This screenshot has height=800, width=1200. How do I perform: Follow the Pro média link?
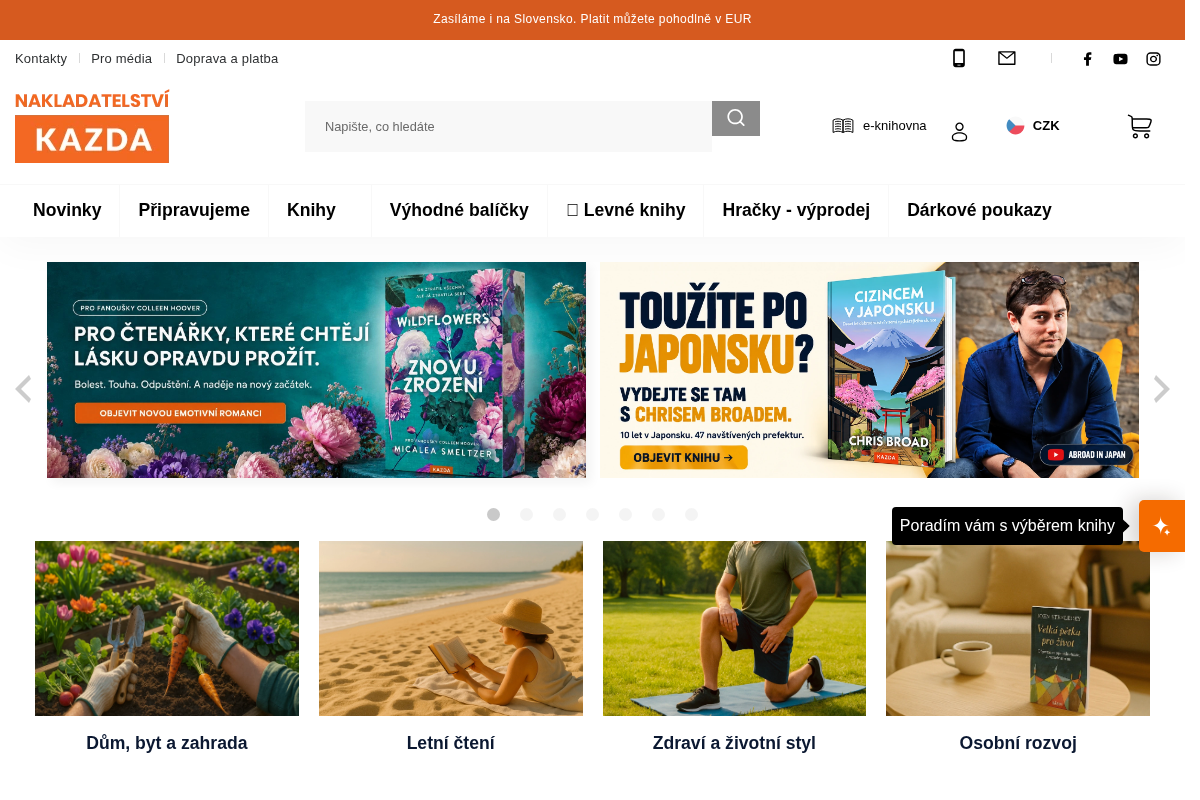coord(121,58)
